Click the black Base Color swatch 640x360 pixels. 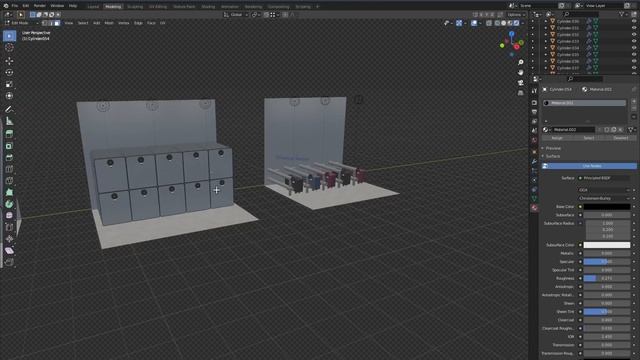[x=607, y=207]
